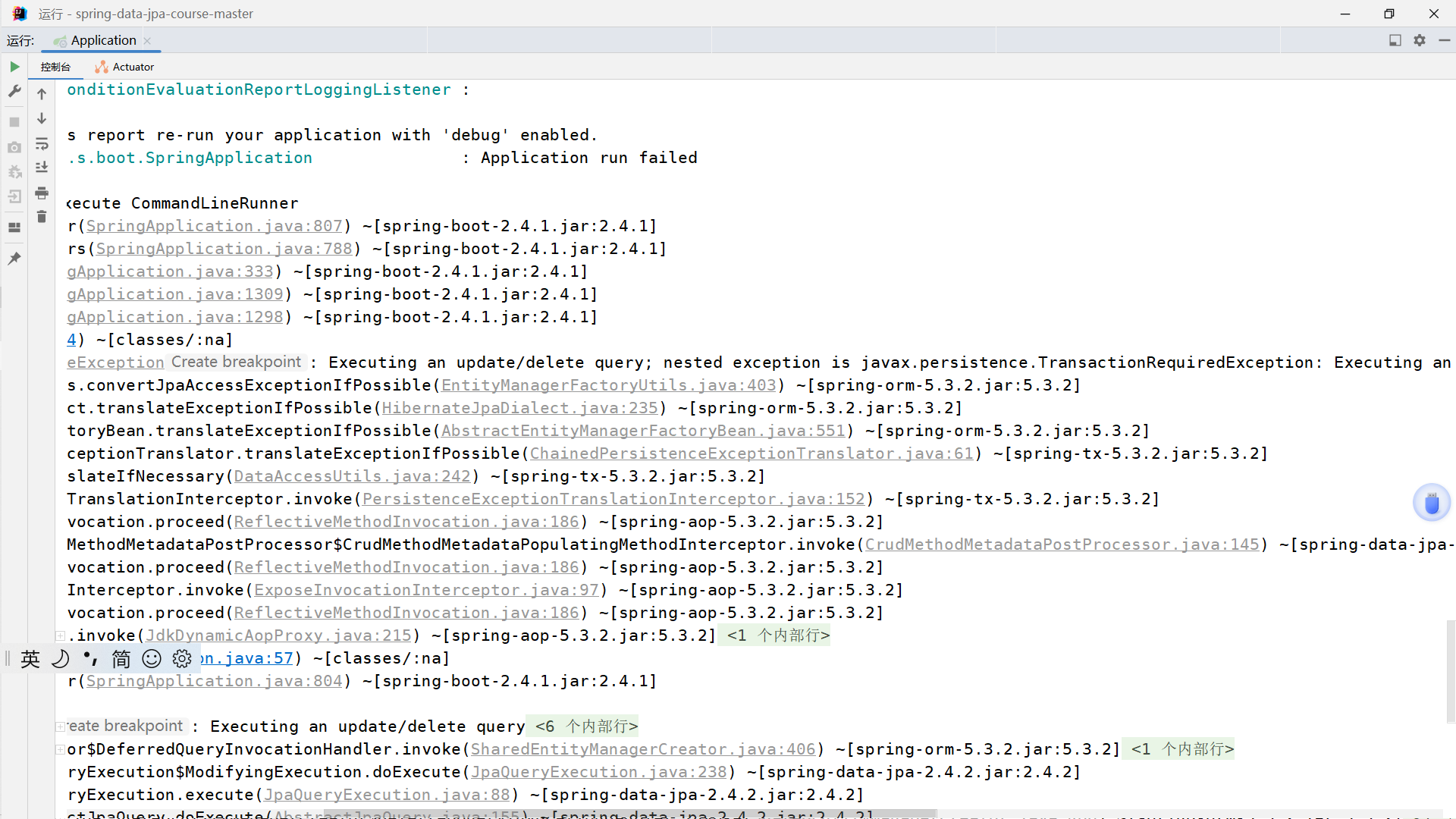
Task: Click the Run/Play application button
Action: (x=14, y=67)
